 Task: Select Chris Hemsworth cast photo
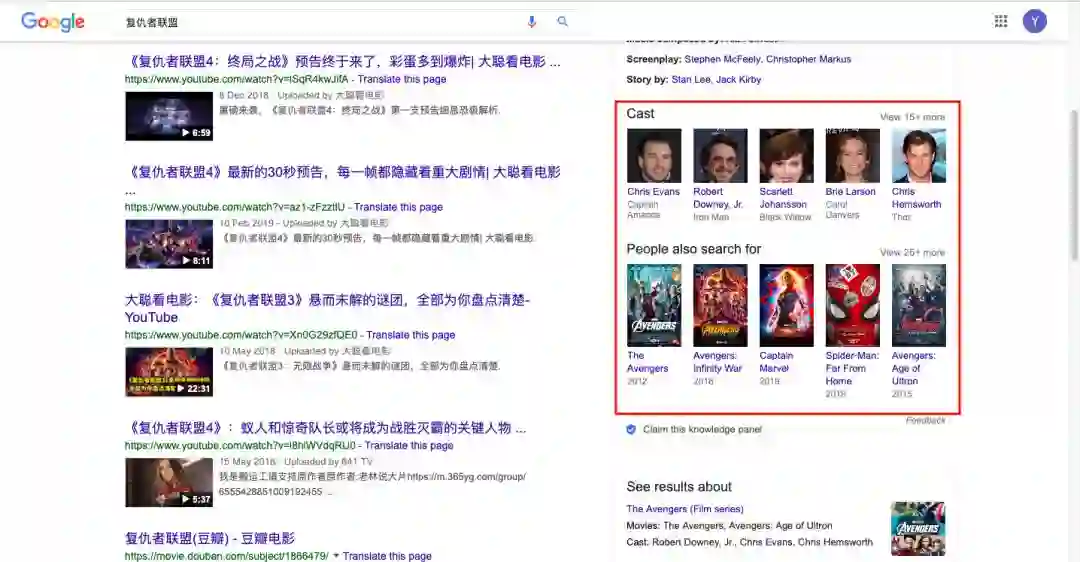(x=919, y=156)
